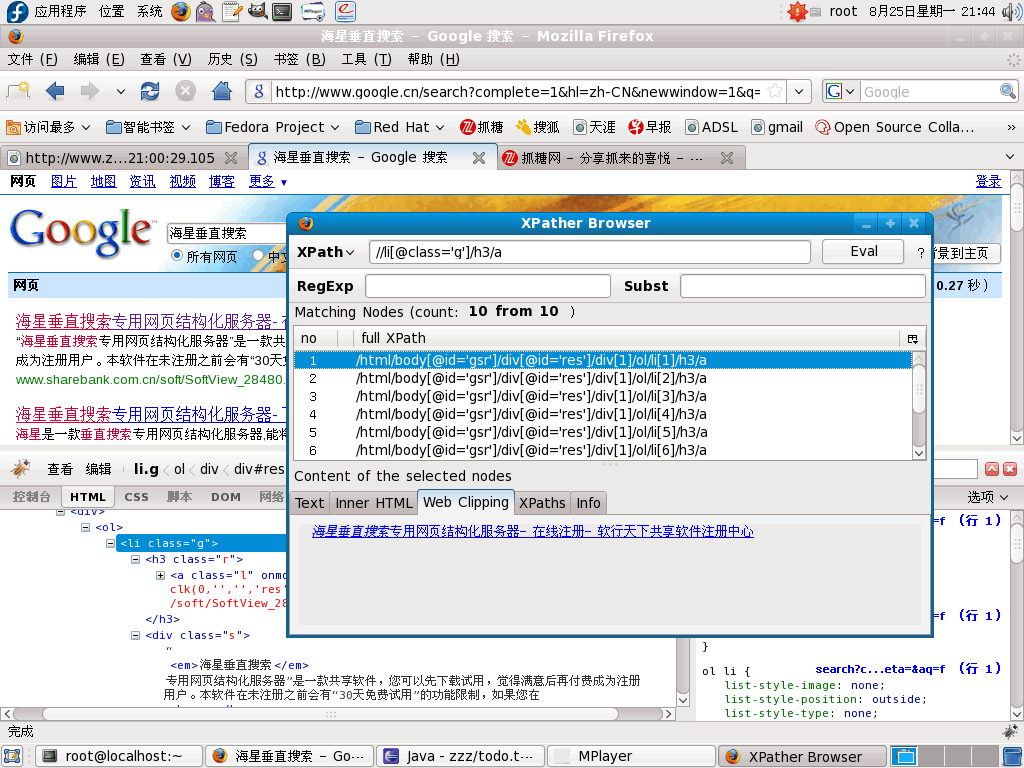Click the XPath expression input field
The height and width of the screenshot is (768, 1024).
tap(590, 252)
